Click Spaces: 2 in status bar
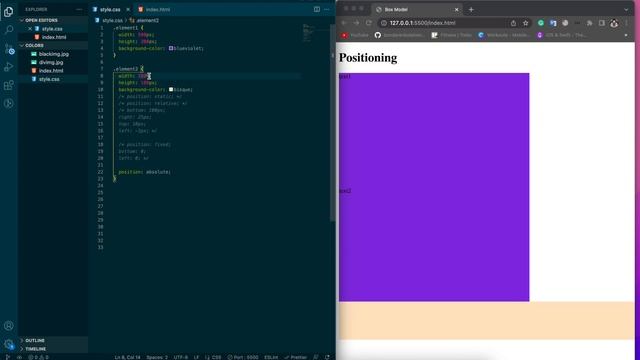640x360 pixels. click(x=157, y=357)
